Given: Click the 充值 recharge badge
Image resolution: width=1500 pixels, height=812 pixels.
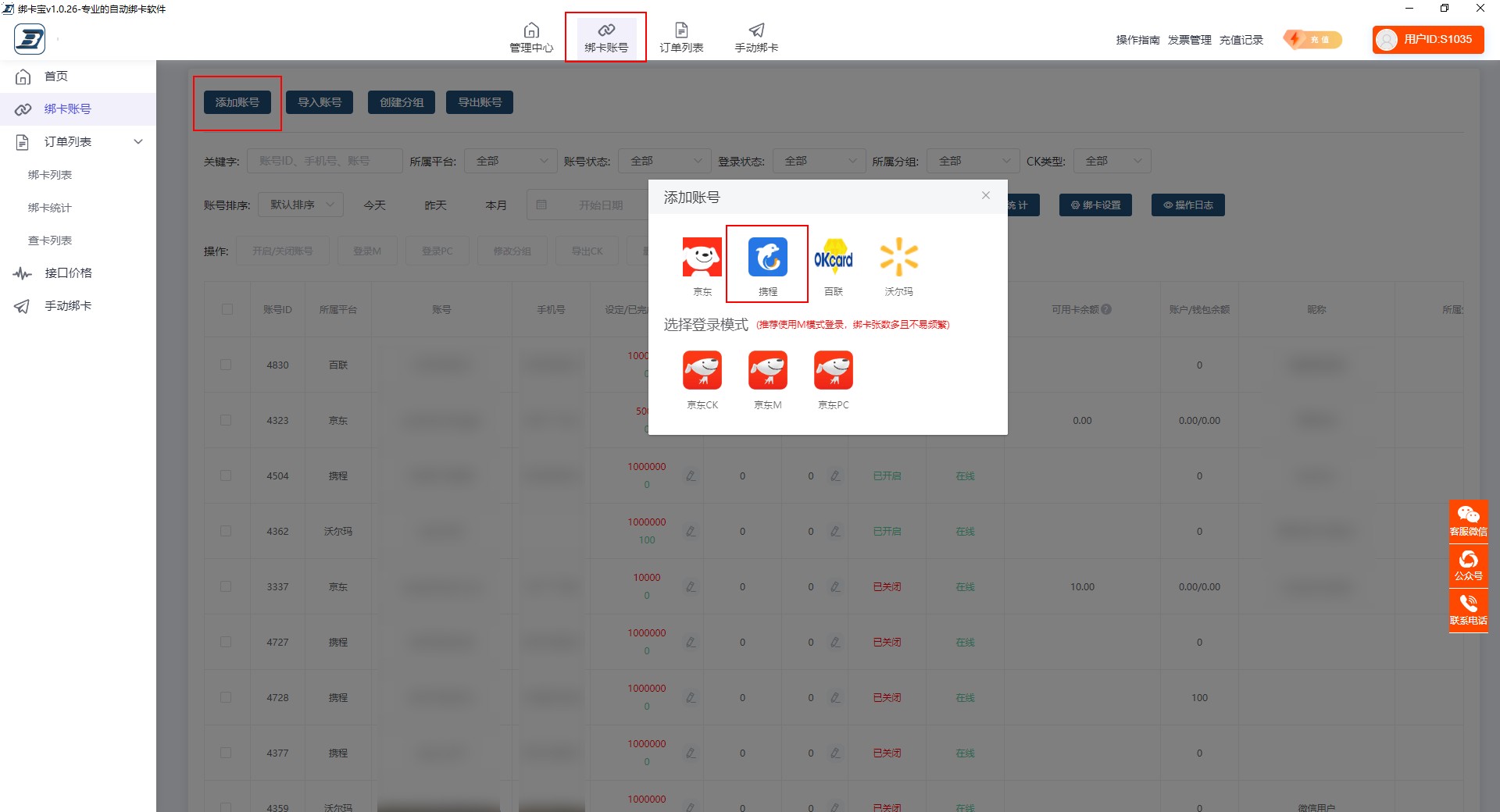Looking at the screenshot, I should pyautogui.click(x=1313, y=39).
